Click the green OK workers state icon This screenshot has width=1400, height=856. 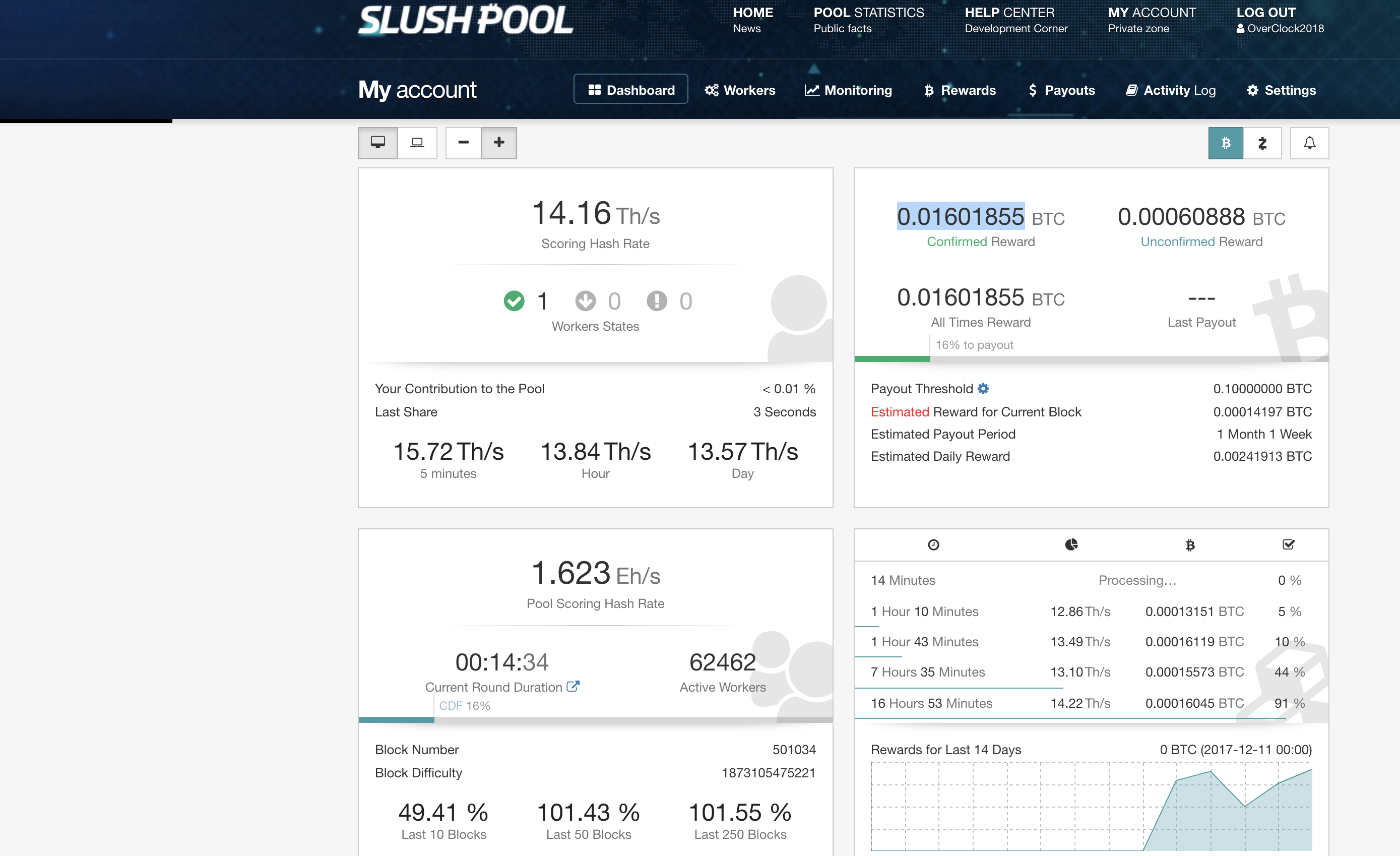pyautogui.click(x=514, y=300)
